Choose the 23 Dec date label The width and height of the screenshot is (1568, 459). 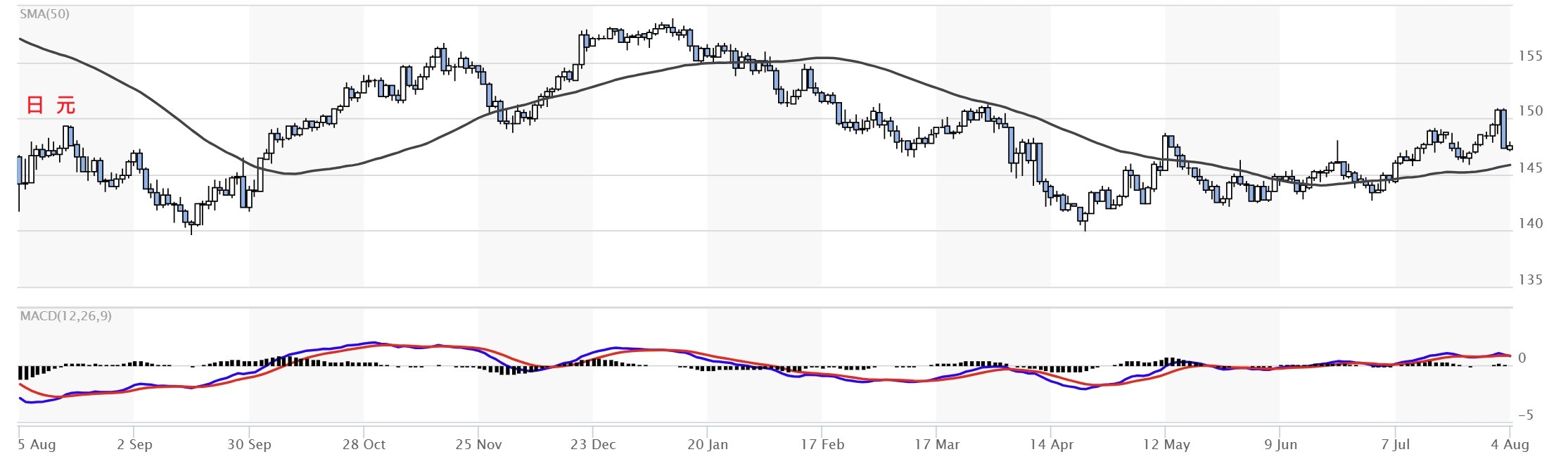pos(593,445)
